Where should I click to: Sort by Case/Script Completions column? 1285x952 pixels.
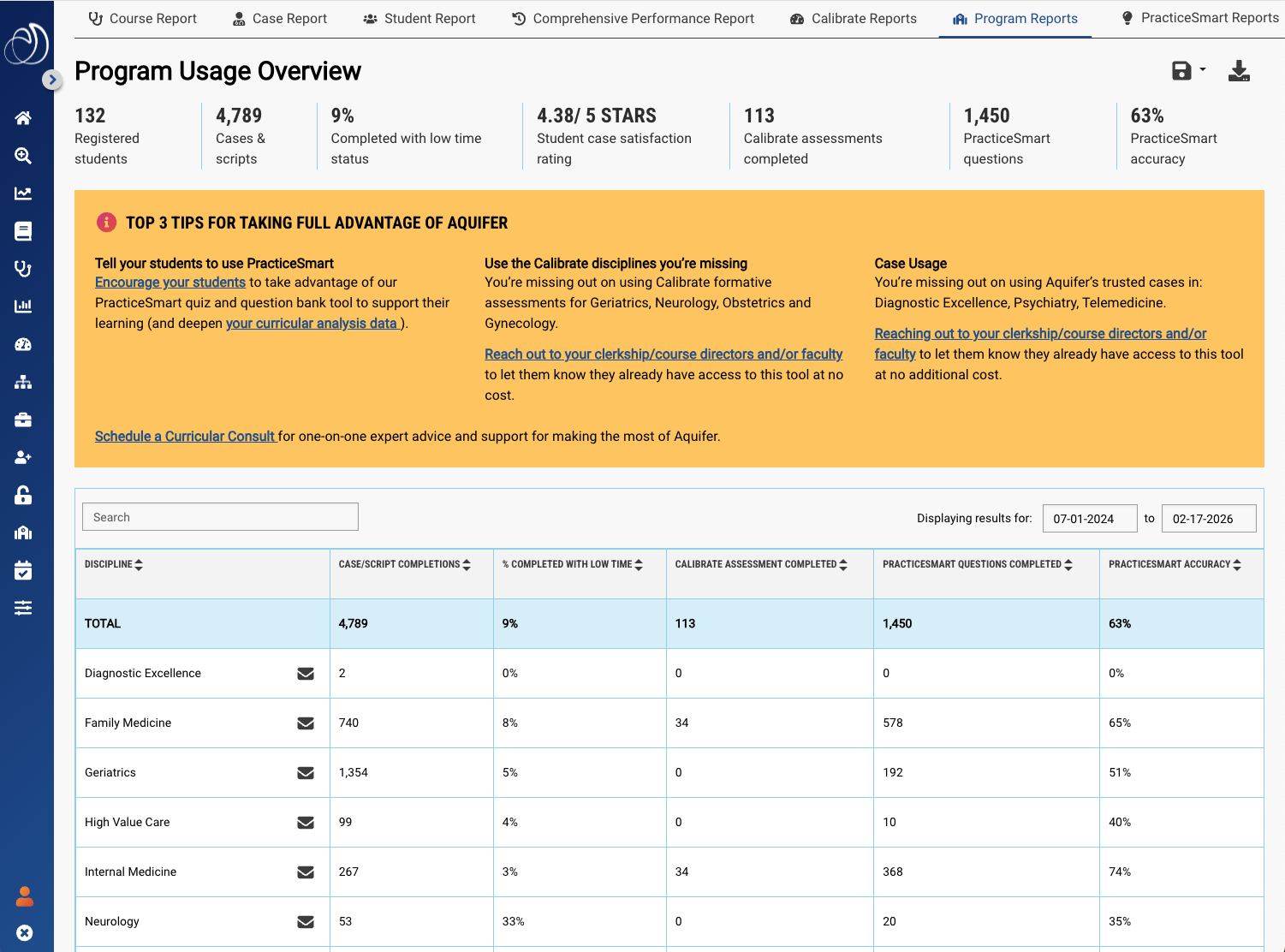467,564
